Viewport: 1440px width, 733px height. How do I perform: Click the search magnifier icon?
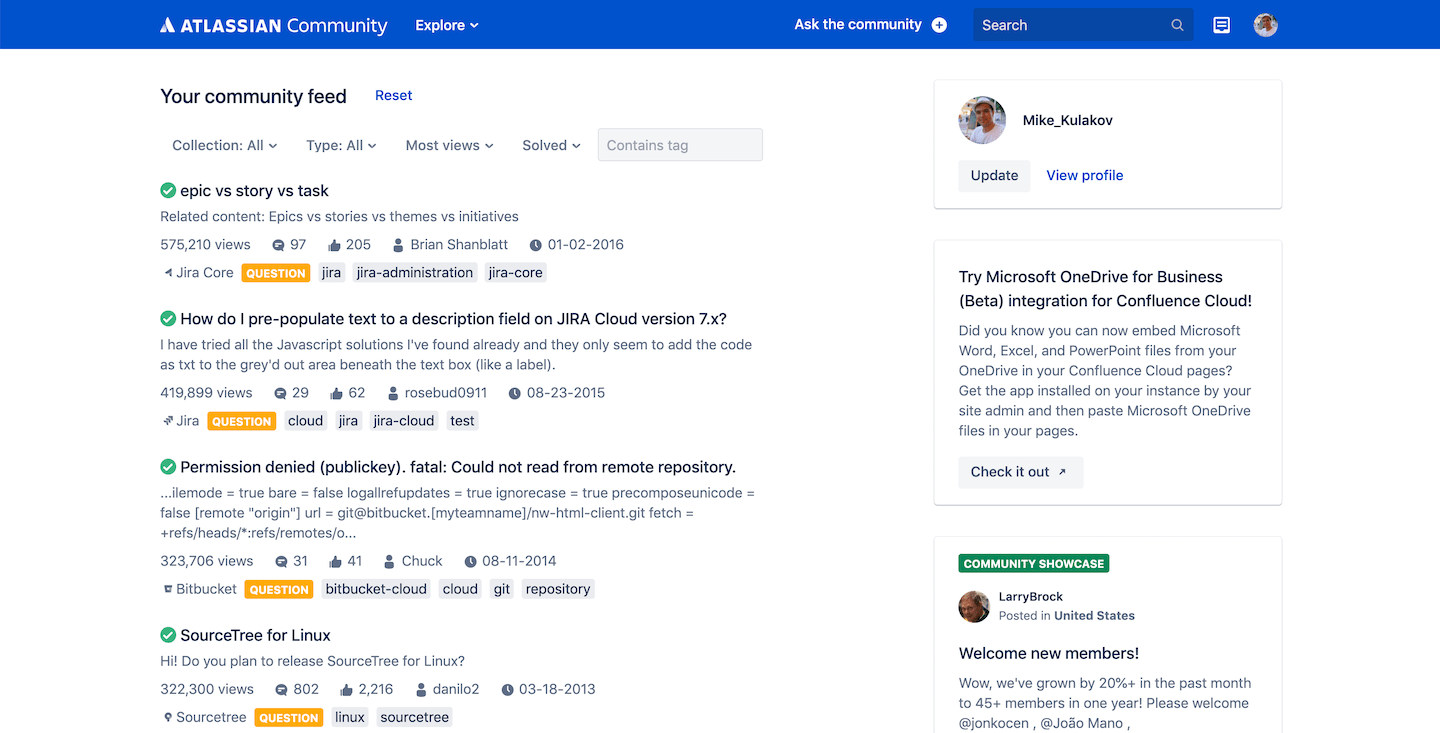[1177, 25]
